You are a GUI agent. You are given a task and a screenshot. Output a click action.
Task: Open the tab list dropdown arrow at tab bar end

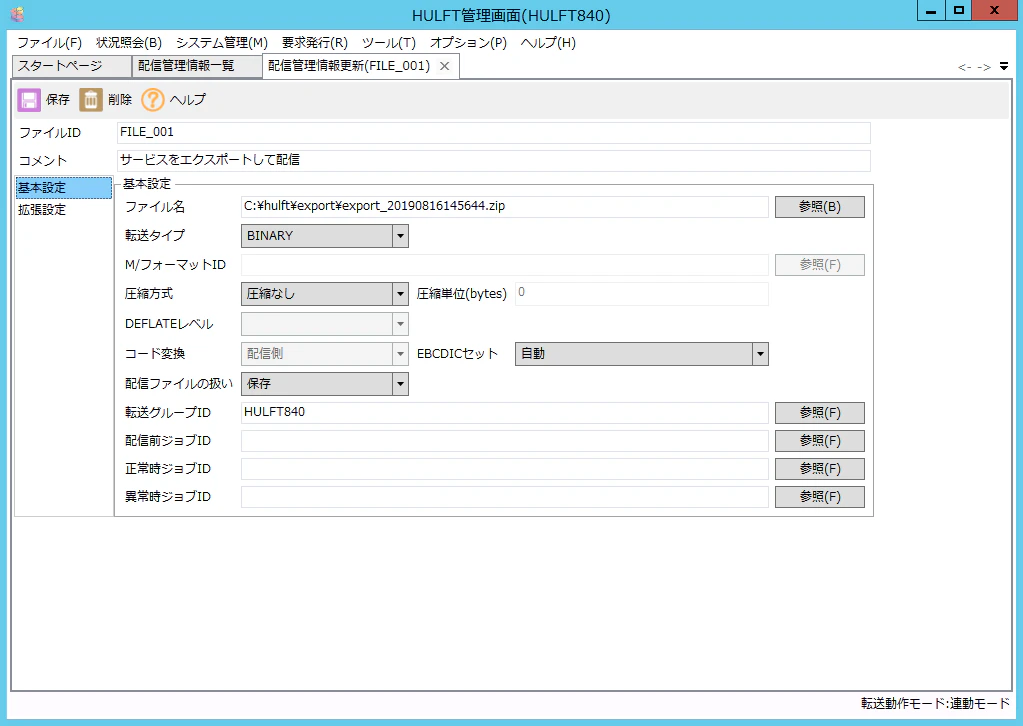tap(1004, 66)
